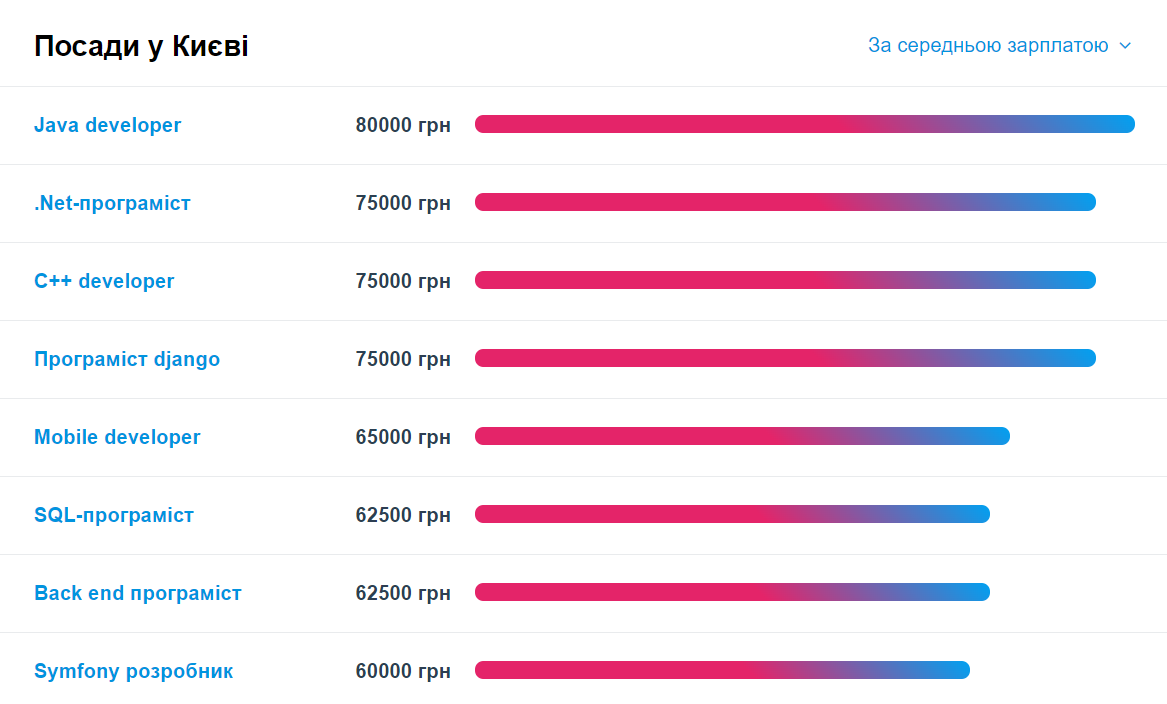Open the Mobile developer position link

117,437
